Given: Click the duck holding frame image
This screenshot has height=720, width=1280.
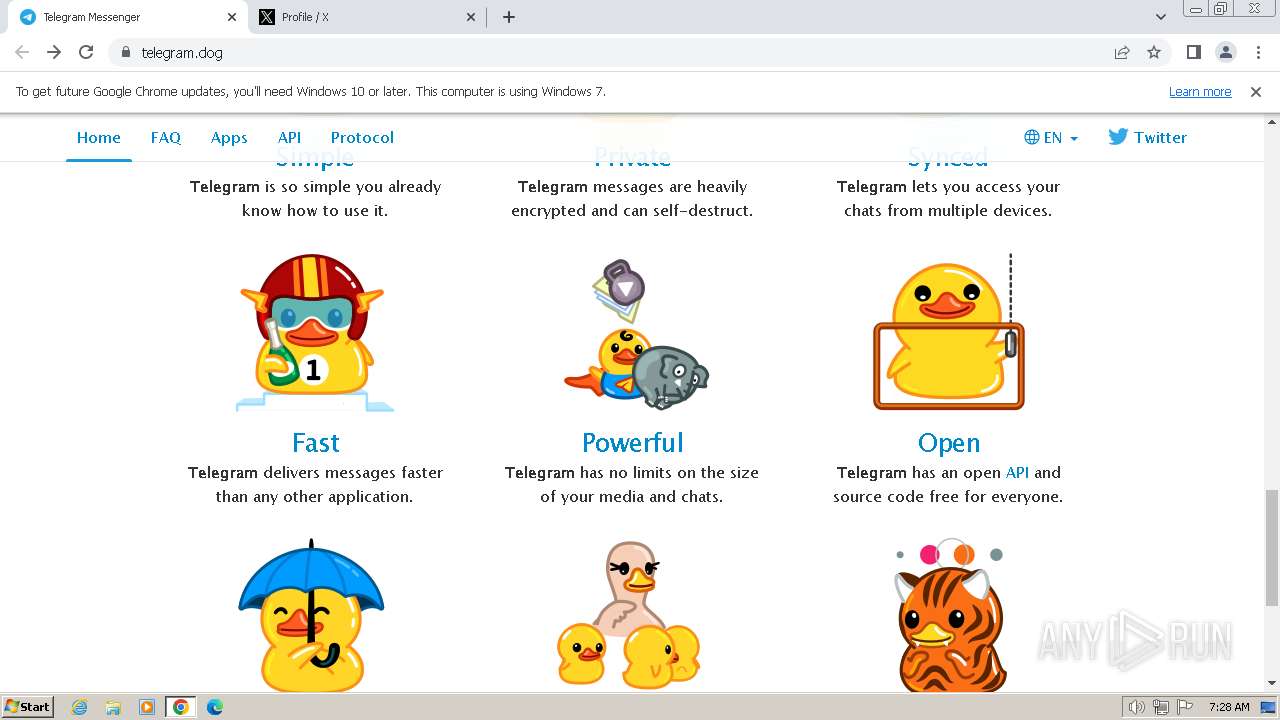Looking at the screenshot, I should pos(949,333).
